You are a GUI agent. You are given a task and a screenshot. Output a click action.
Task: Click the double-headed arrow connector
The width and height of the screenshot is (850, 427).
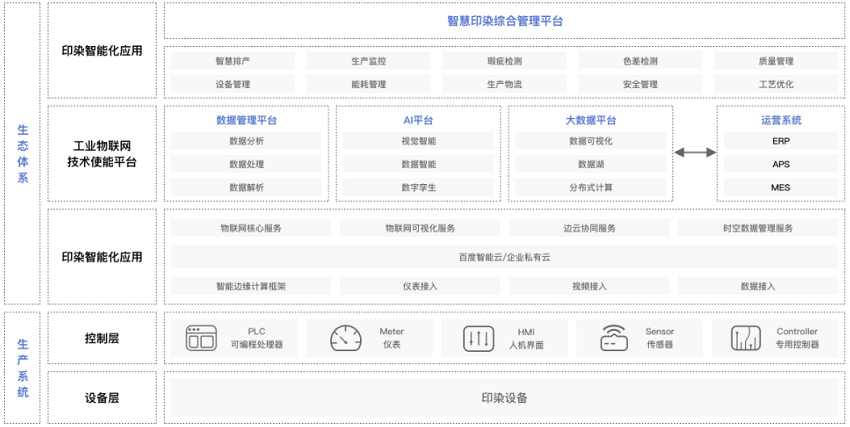(x=695, y=152)
